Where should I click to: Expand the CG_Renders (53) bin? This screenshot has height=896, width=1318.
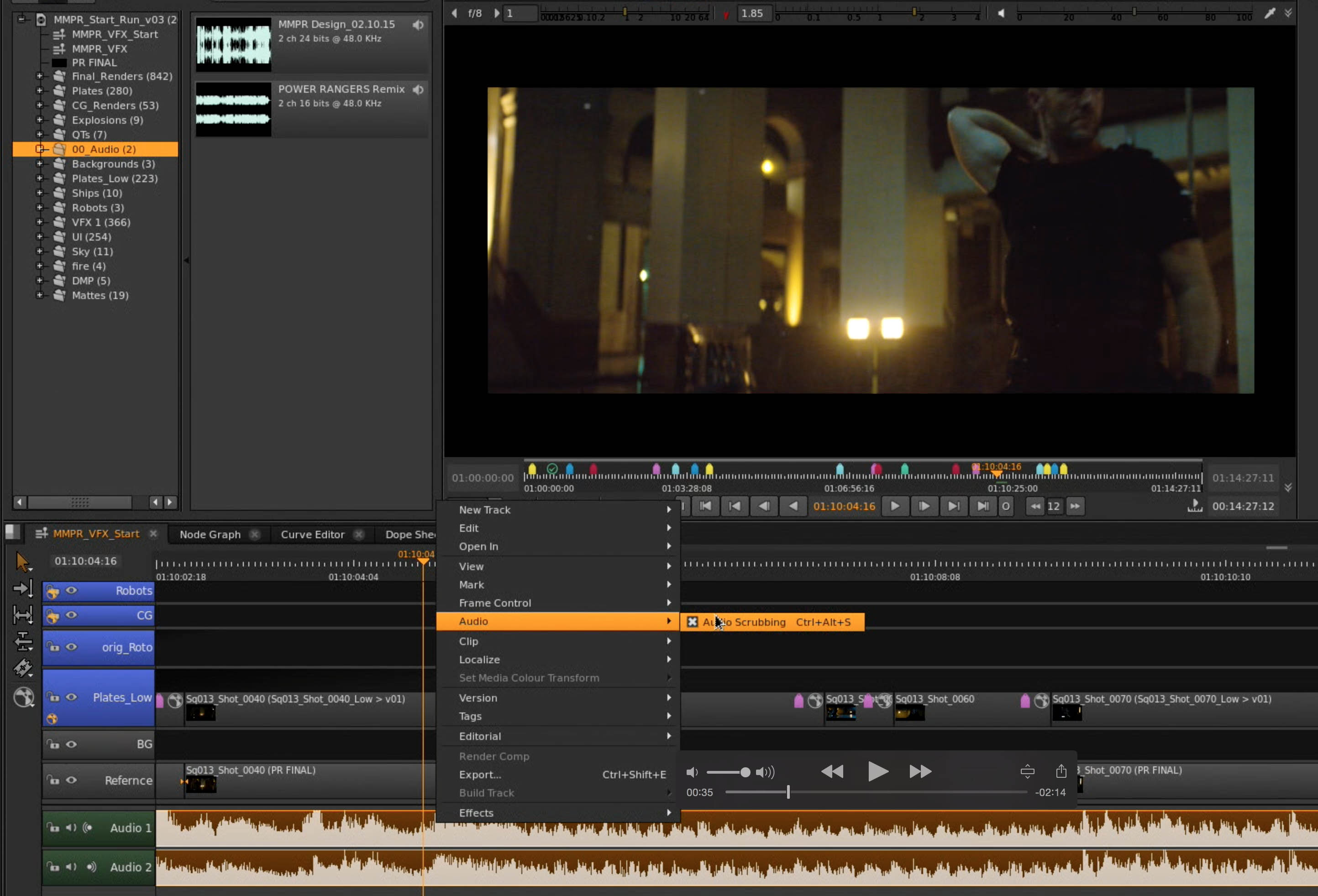[39, 105]
